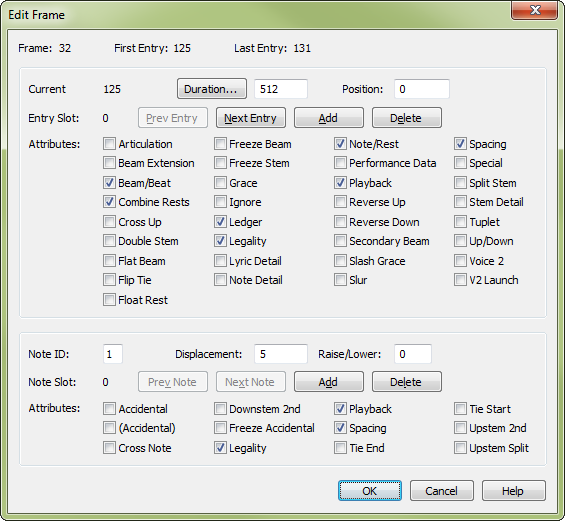Image resolution: width=565 pixels, height=521 pixels.
Task: Click the Position input field
Action: [422, 89]
